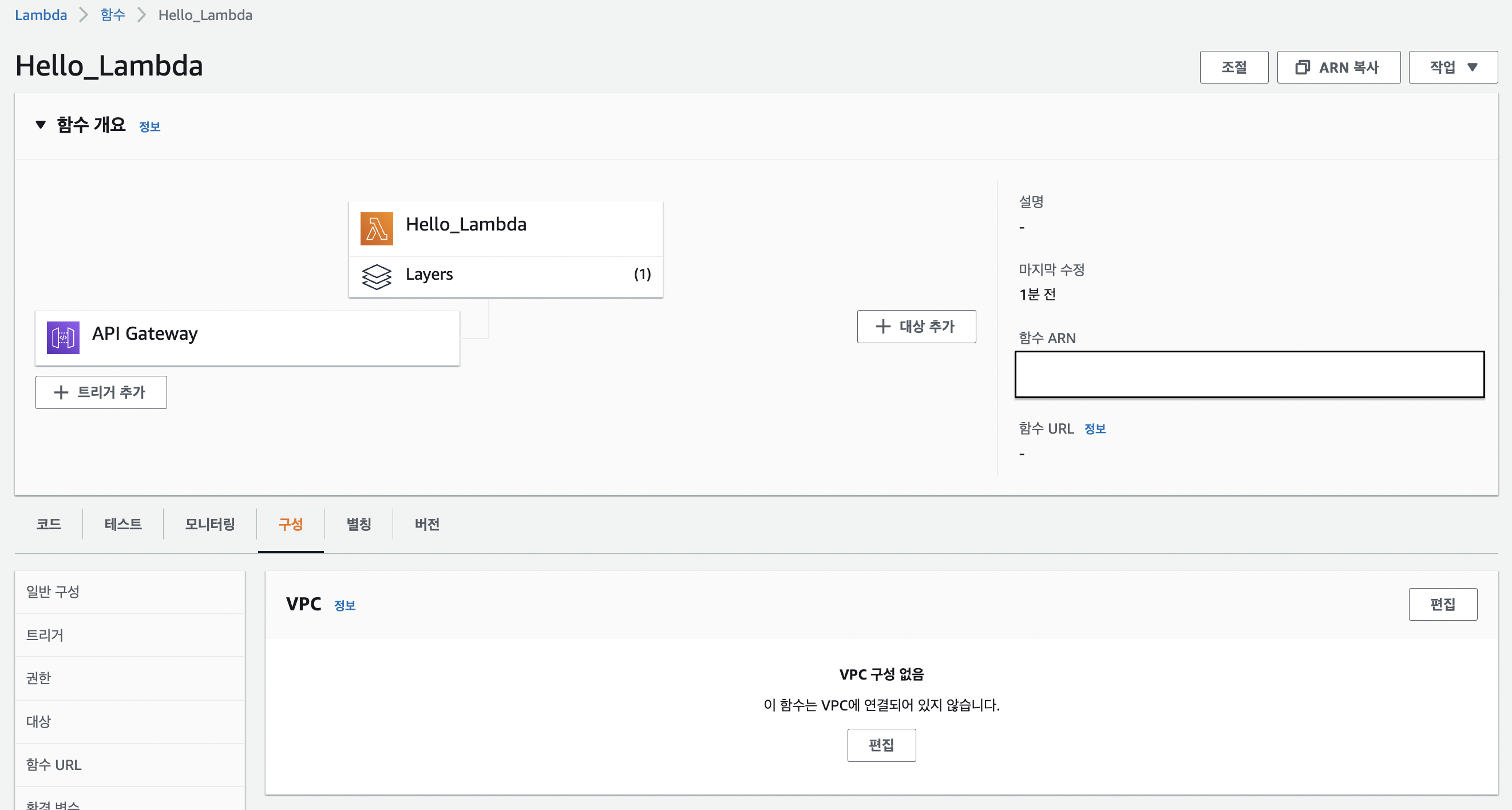1512x810 pixels.
Task: Click the Hello_Lambda breadcrumb text
Action: (x=205, y=15)
